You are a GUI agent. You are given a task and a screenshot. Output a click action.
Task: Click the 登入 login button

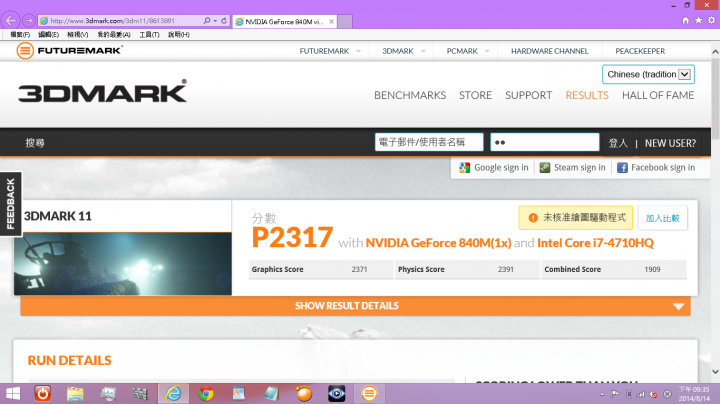coord(618,143)
